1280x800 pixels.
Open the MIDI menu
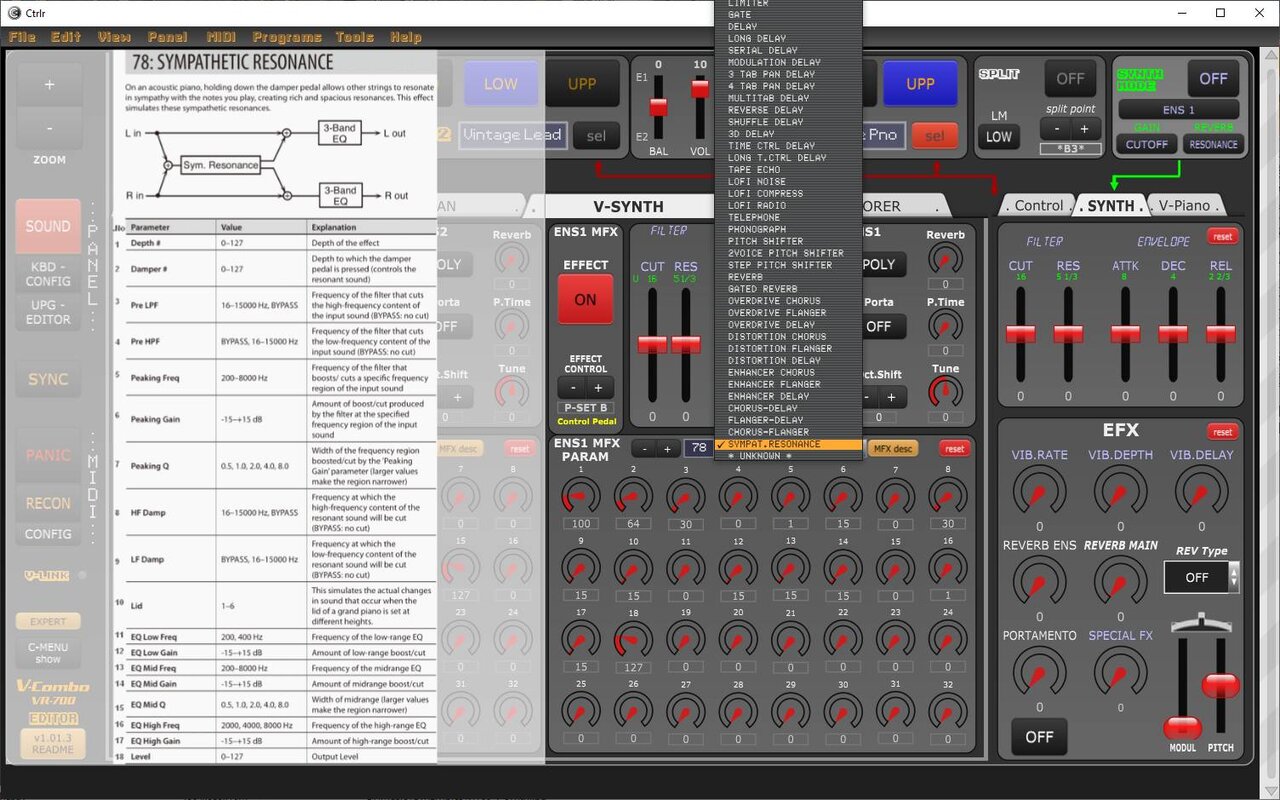(221, 37)
